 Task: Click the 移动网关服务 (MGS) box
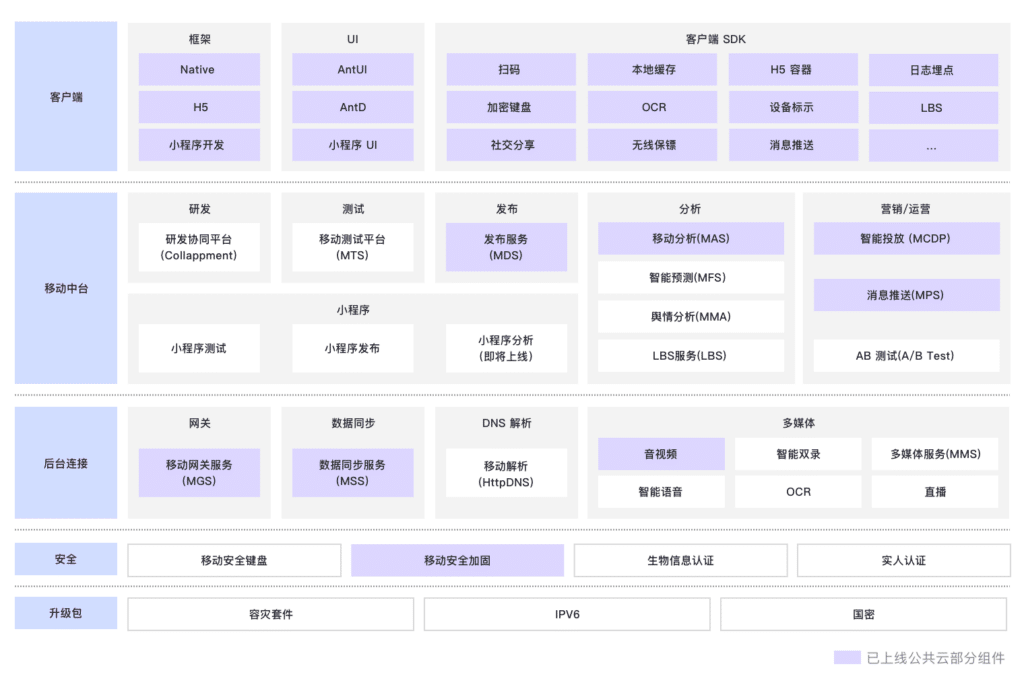click(199, 473)
